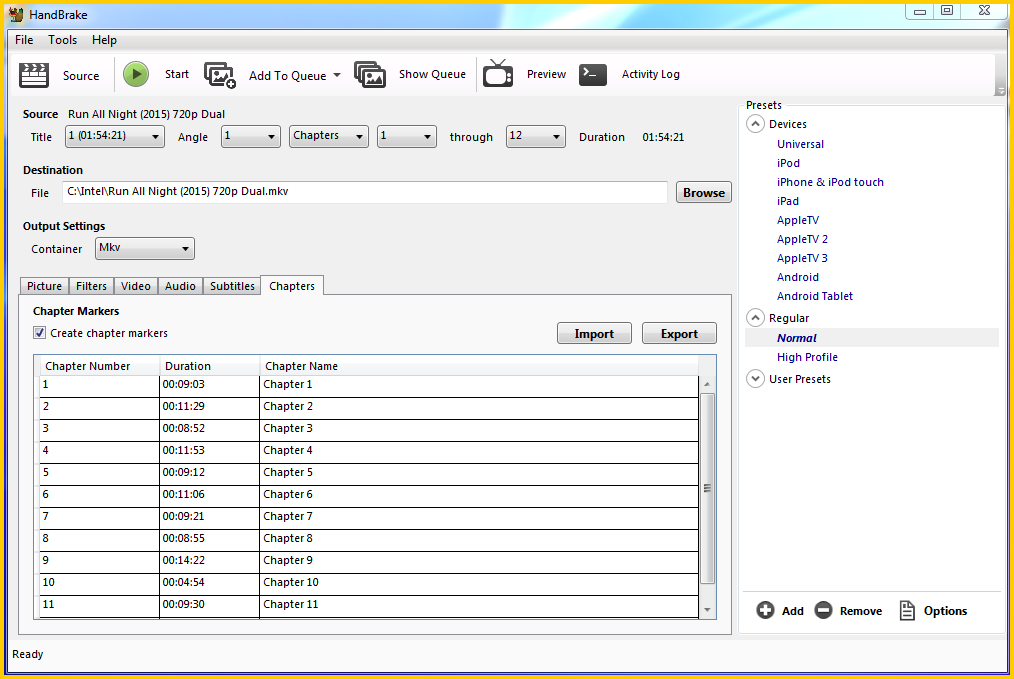
Task: Collapse the Devices presets group
Action: 755,124
